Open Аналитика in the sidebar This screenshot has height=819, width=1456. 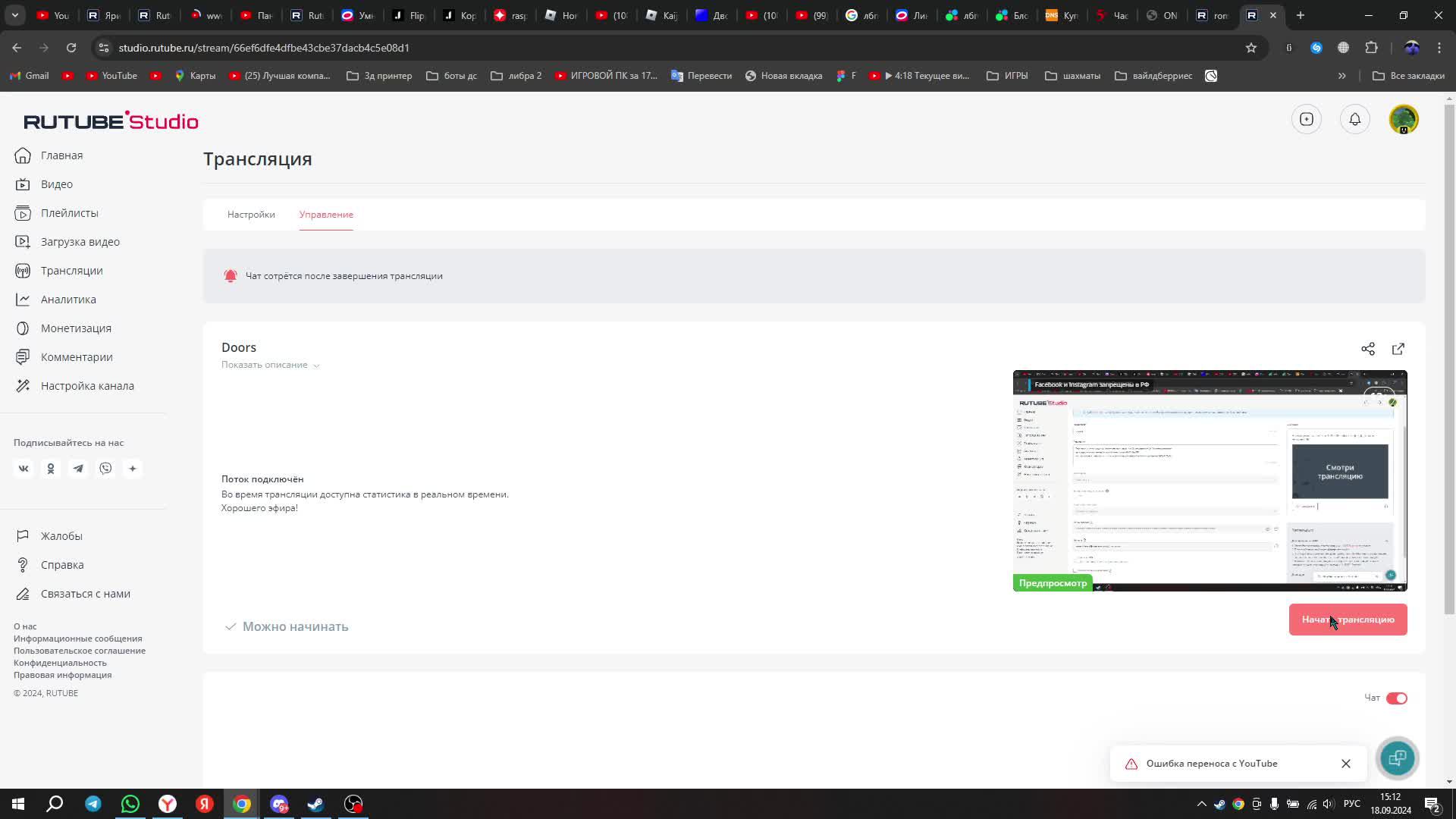(x=68, y=300)
